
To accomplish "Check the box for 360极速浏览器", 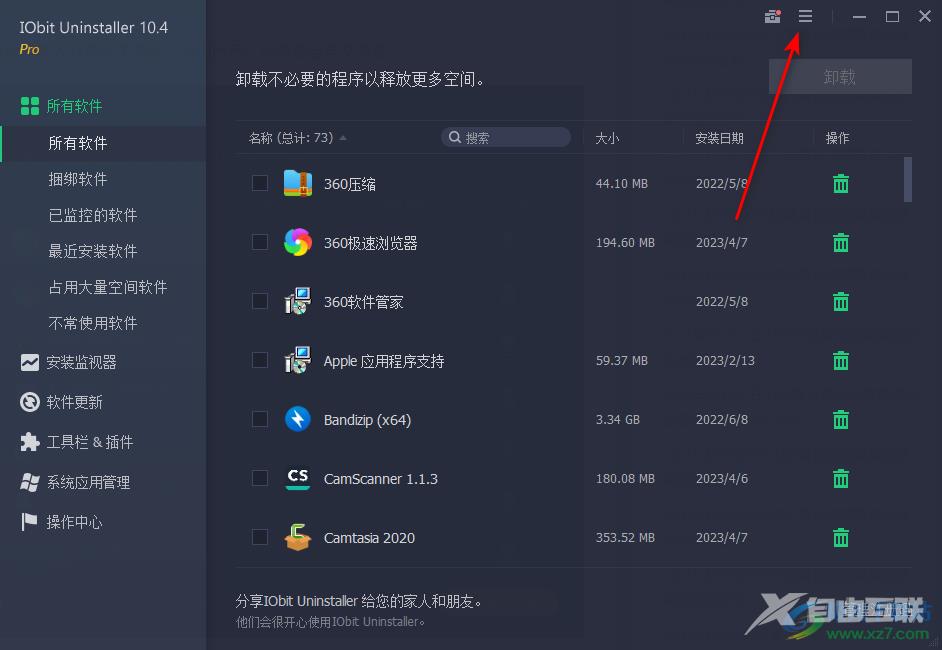I will [260, 242].
